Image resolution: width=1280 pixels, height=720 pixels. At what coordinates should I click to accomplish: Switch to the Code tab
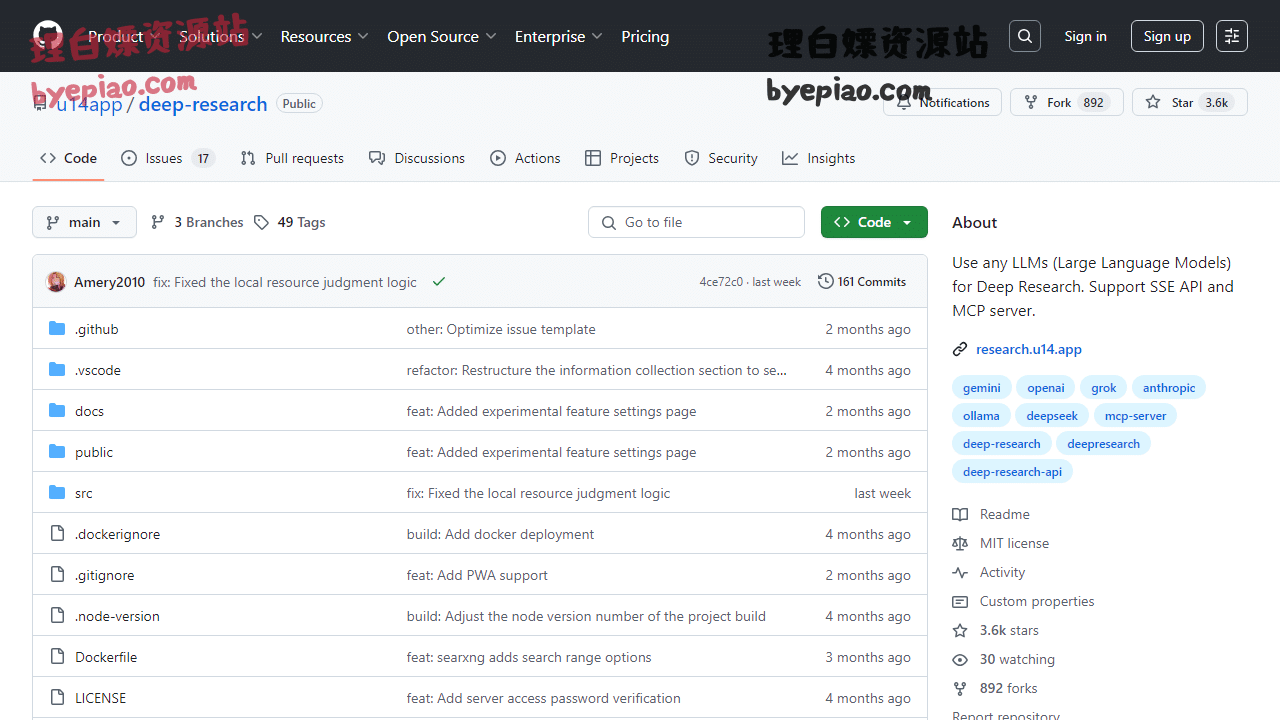(68, 158)
